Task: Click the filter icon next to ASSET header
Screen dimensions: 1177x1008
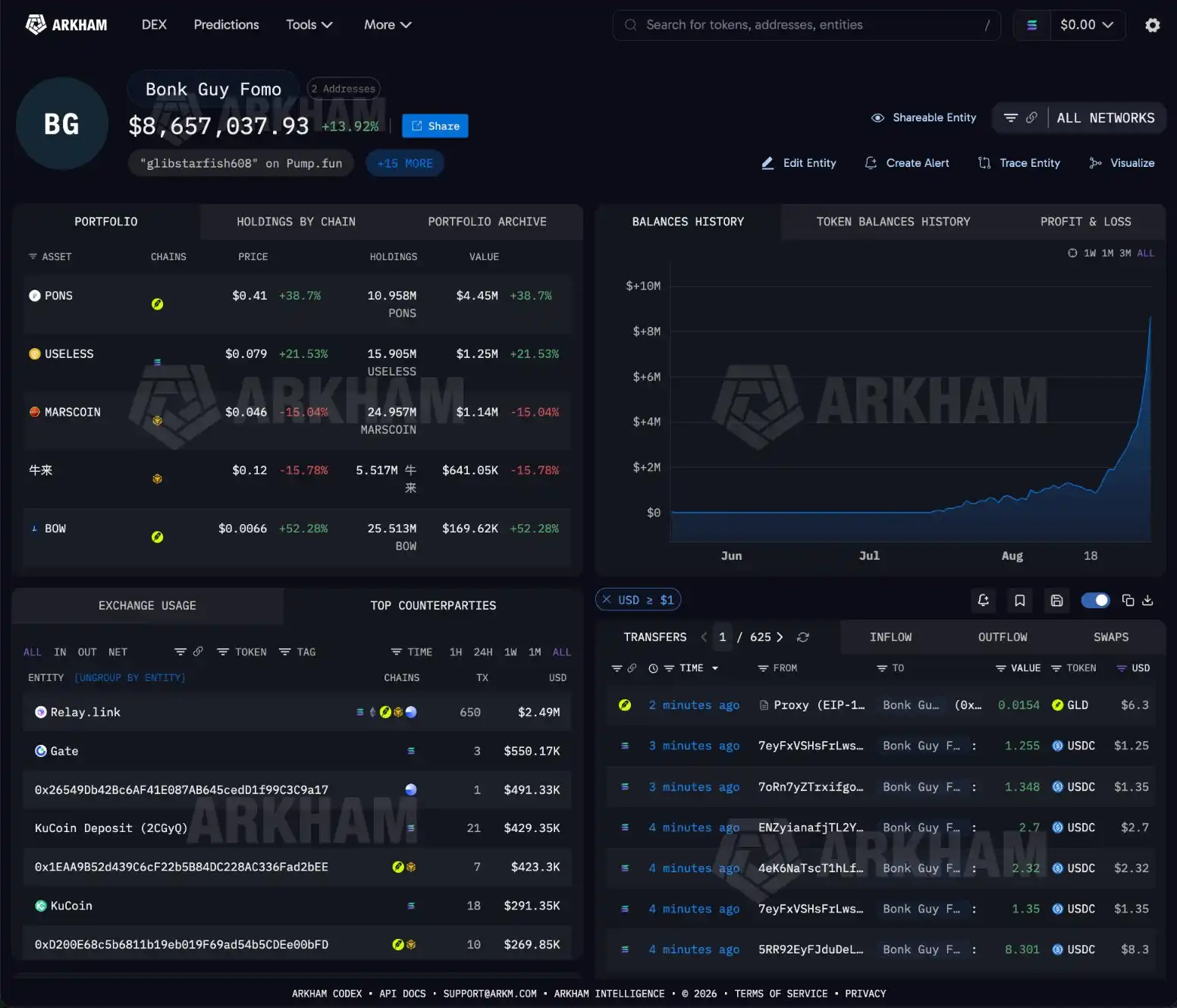Action: tap(33, 257)
